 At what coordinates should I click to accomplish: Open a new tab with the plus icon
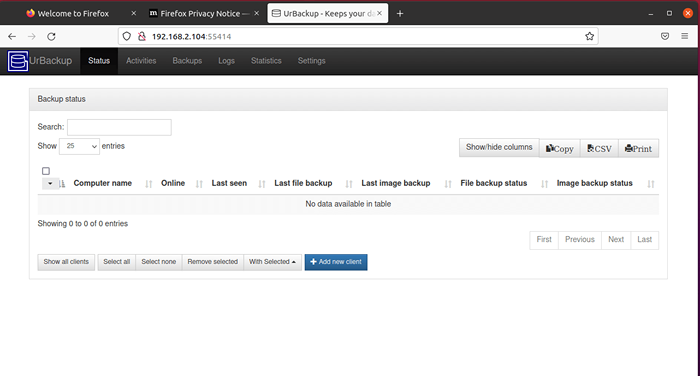tap(400, 13)
